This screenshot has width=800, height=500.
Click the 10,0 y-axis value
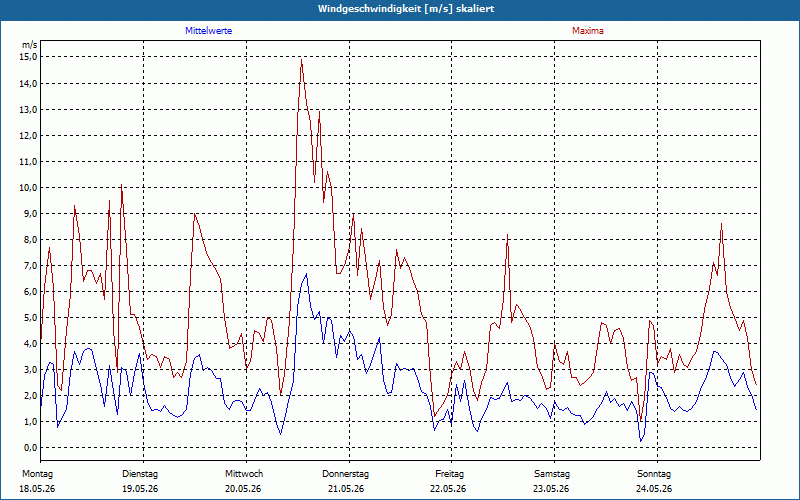(29, 187)
